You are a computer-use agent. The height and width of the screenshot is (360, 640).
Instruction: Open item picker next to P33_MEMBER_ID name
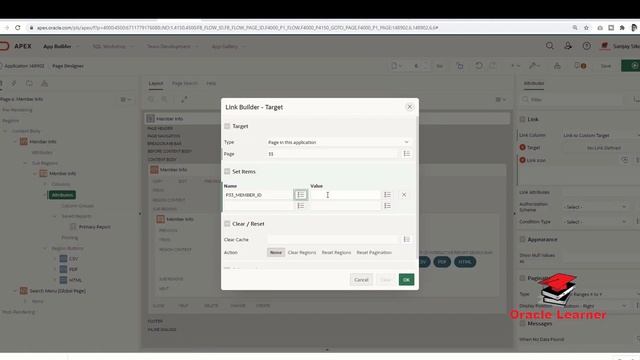(301, 195)
